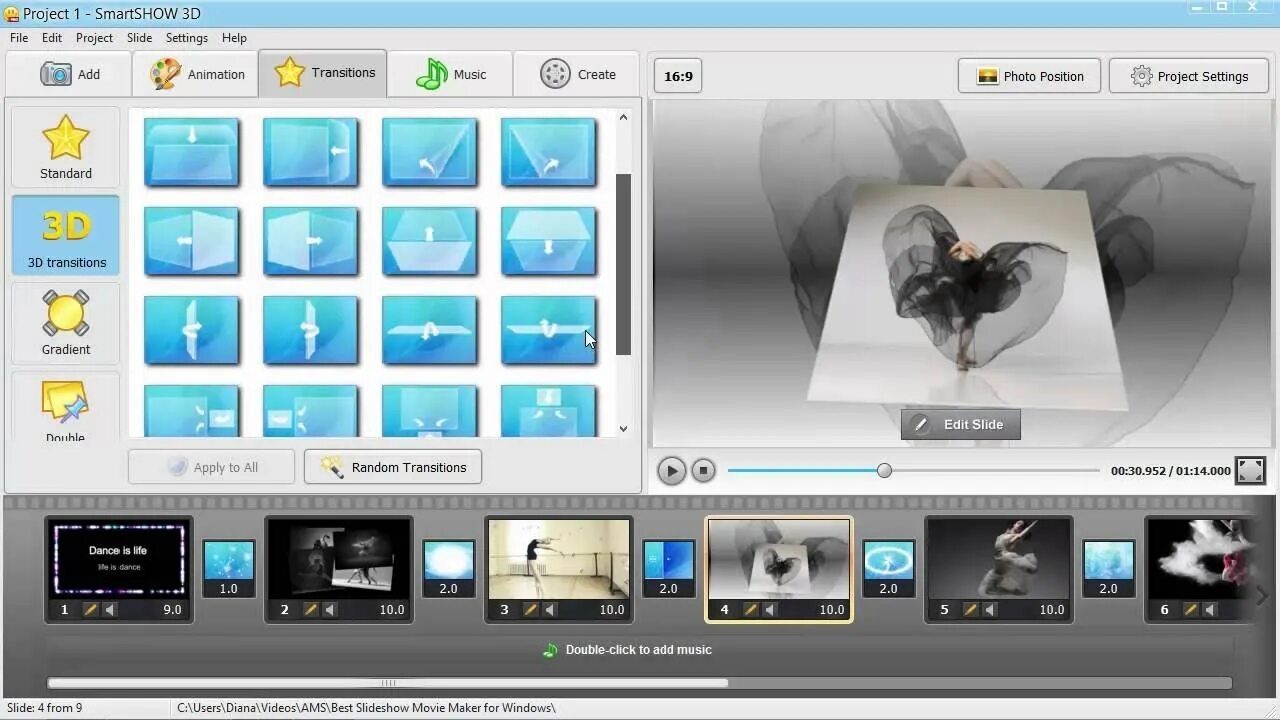1280x720 pixels.
Task: Pick second-row cube-rotate-left transition
Action: tap(192, 241)
